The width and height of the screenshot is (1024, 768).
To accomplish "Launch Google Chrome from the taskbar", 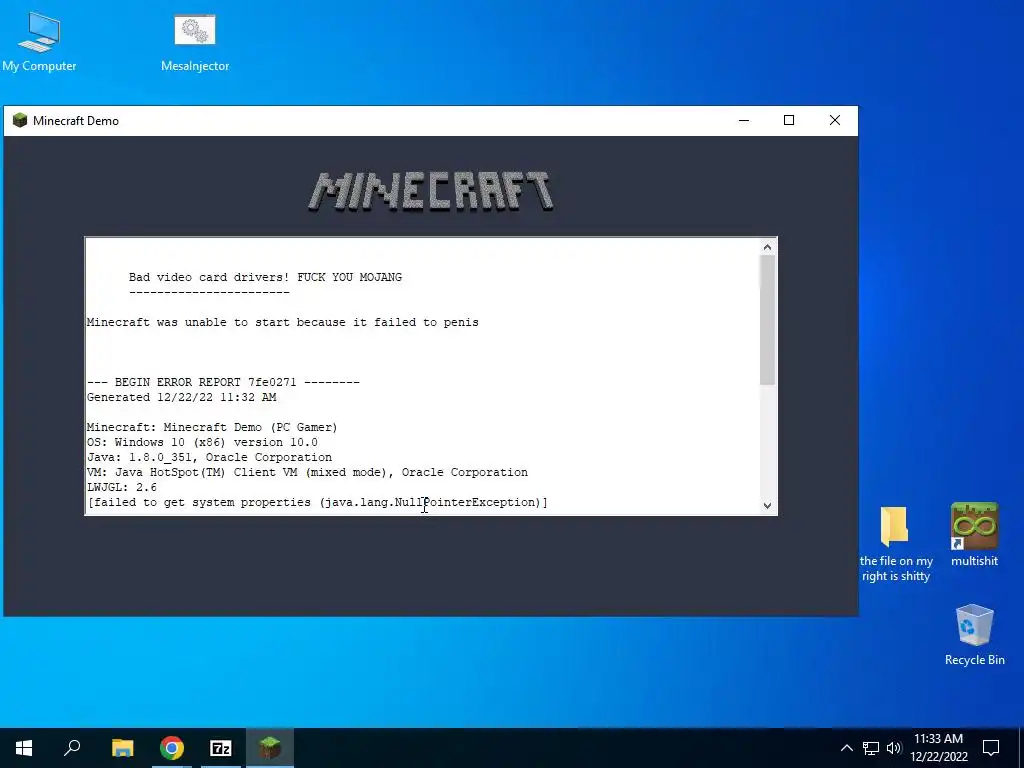I will 172,748.
